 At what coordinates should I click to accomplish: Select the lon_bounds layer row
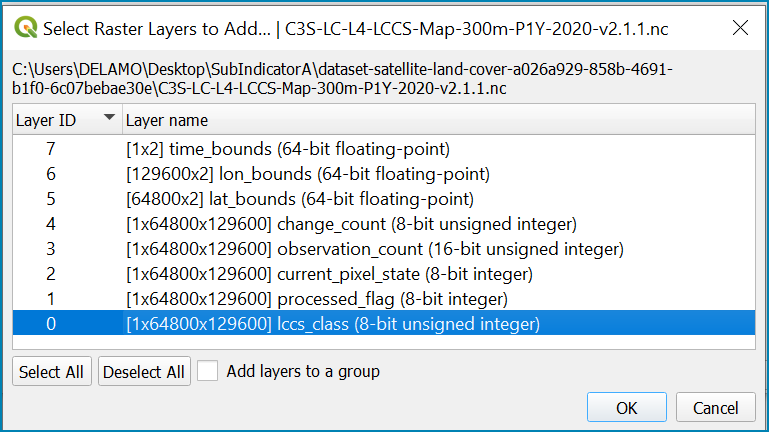pyautogui.click(x=384, y=174)
